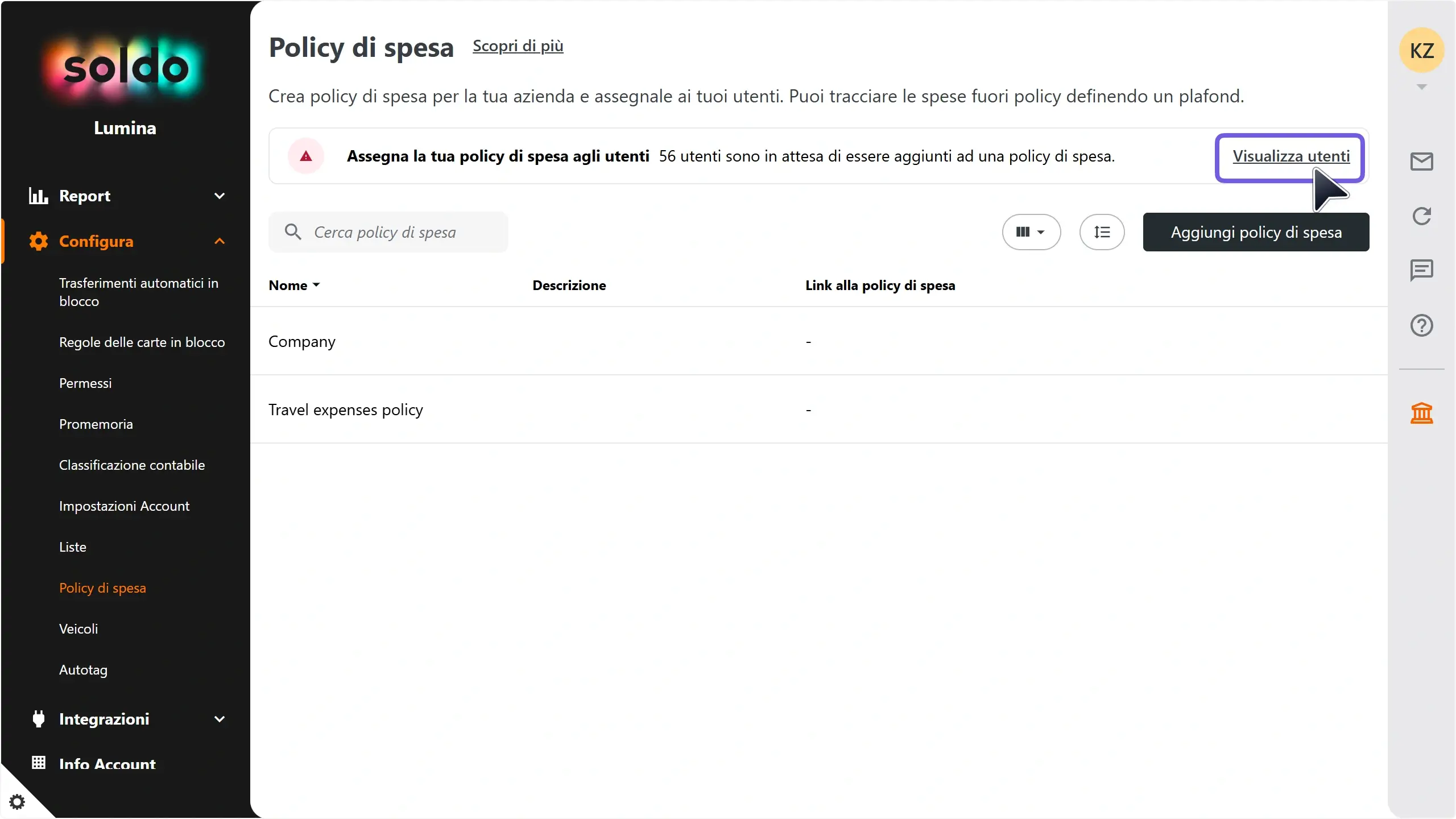Viewport: 1456px width, 819px height.
Task: Click Aggiungi policy di spesa button
Action: pyautogui.click(x=1256, y=232)
